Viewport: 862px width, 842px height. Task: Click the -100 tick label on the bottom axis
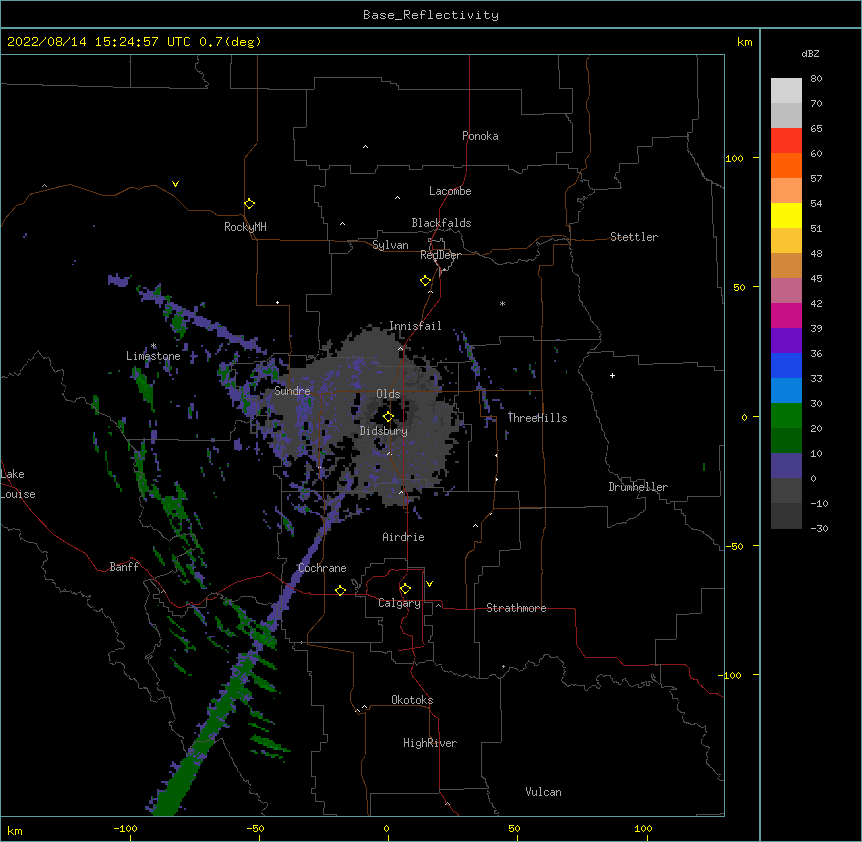125,828
